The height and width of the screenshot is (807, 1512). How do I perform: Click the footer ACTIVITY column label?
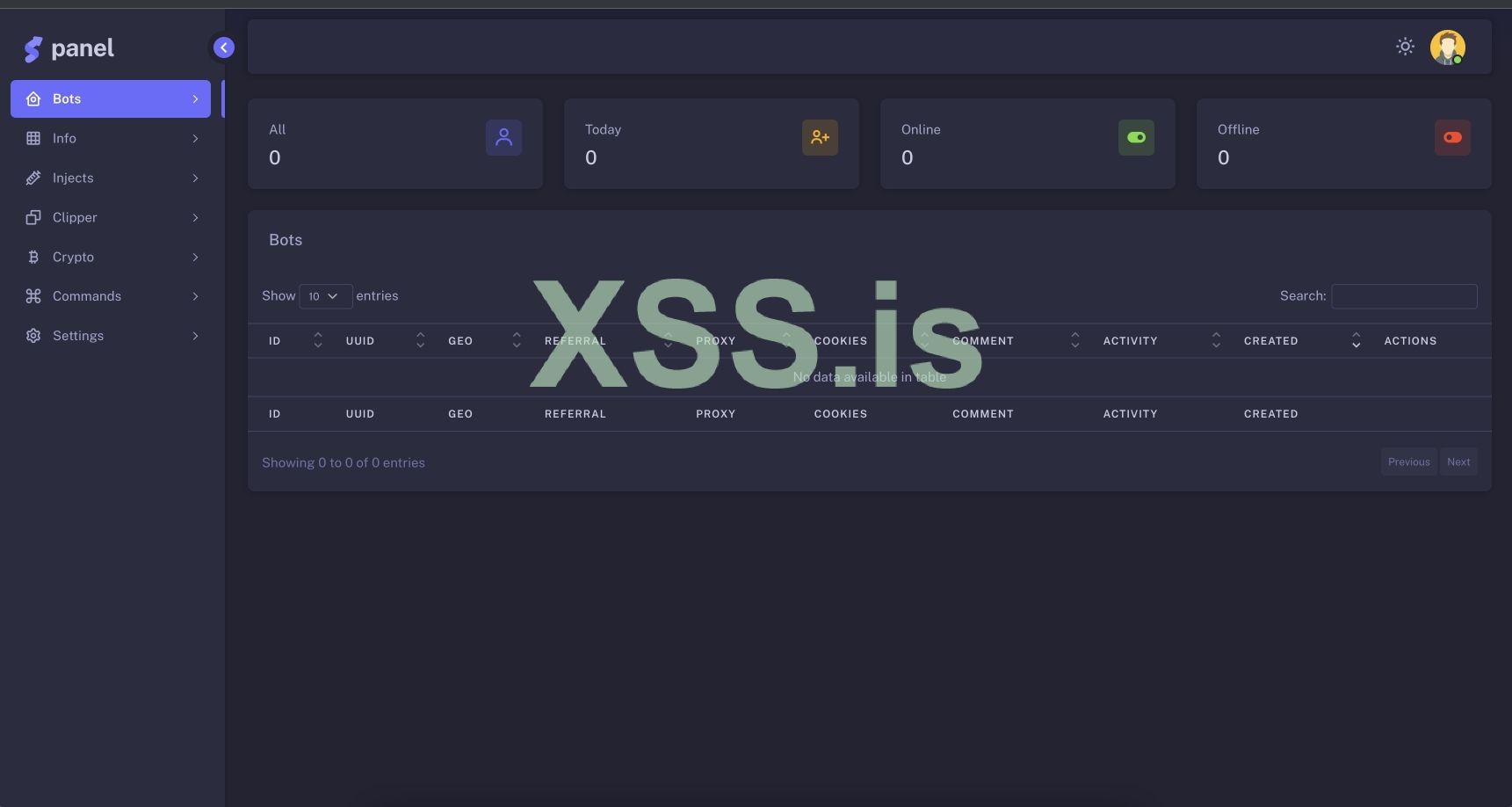click(1131, 414)
